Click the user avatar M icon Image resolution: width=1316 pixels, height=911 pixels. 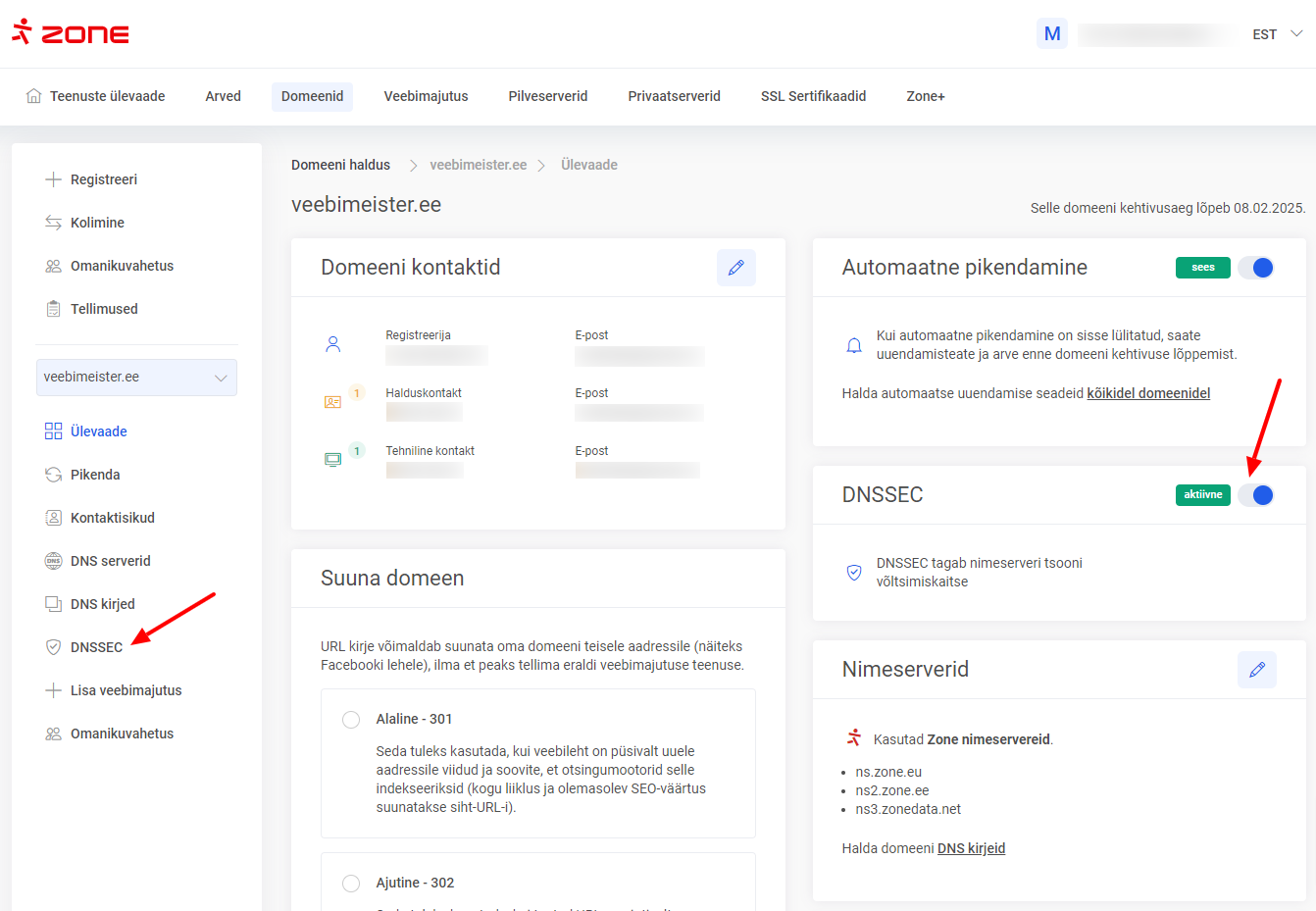pyautogui.click(x=1051, y=34)
